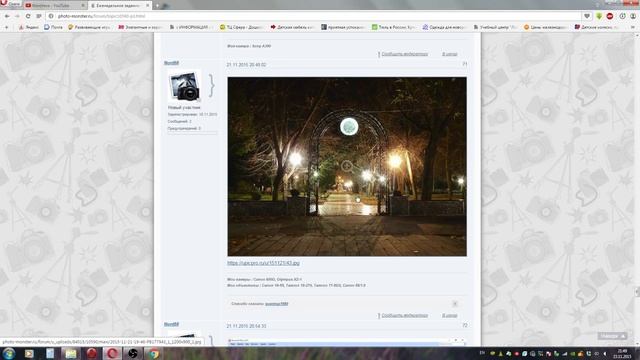Screen dimensions: 640x360
Task: Open the media player taskbar icon
Action: tap(29, 353)
